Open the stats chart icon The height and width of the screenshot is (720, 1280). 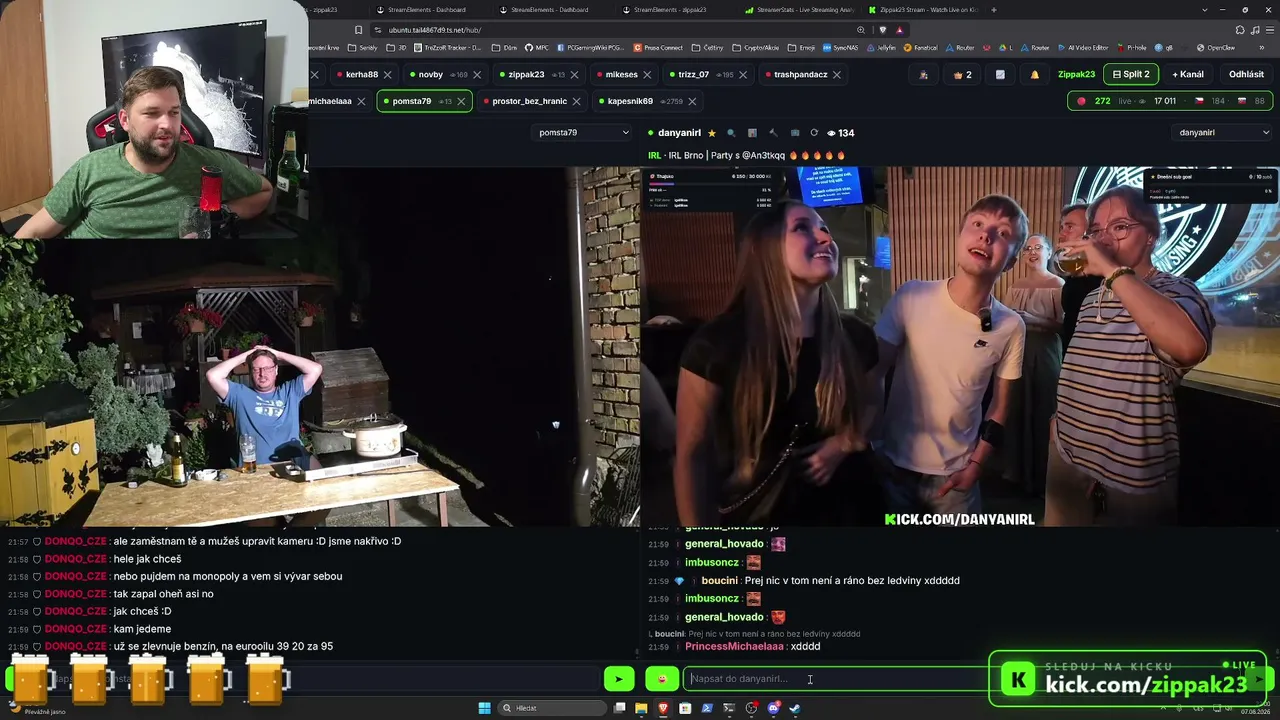pyautogui.click(x=1000, y=75)
